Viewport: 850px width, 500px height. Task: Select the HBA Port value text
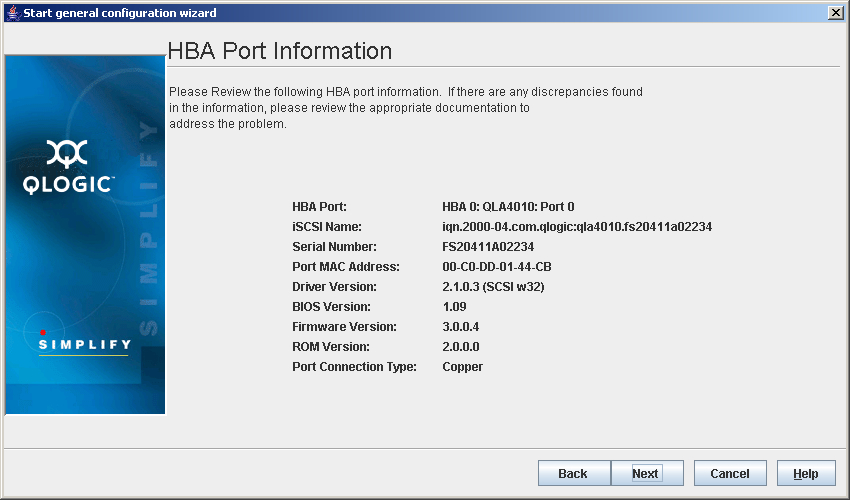tap(508, 207)
